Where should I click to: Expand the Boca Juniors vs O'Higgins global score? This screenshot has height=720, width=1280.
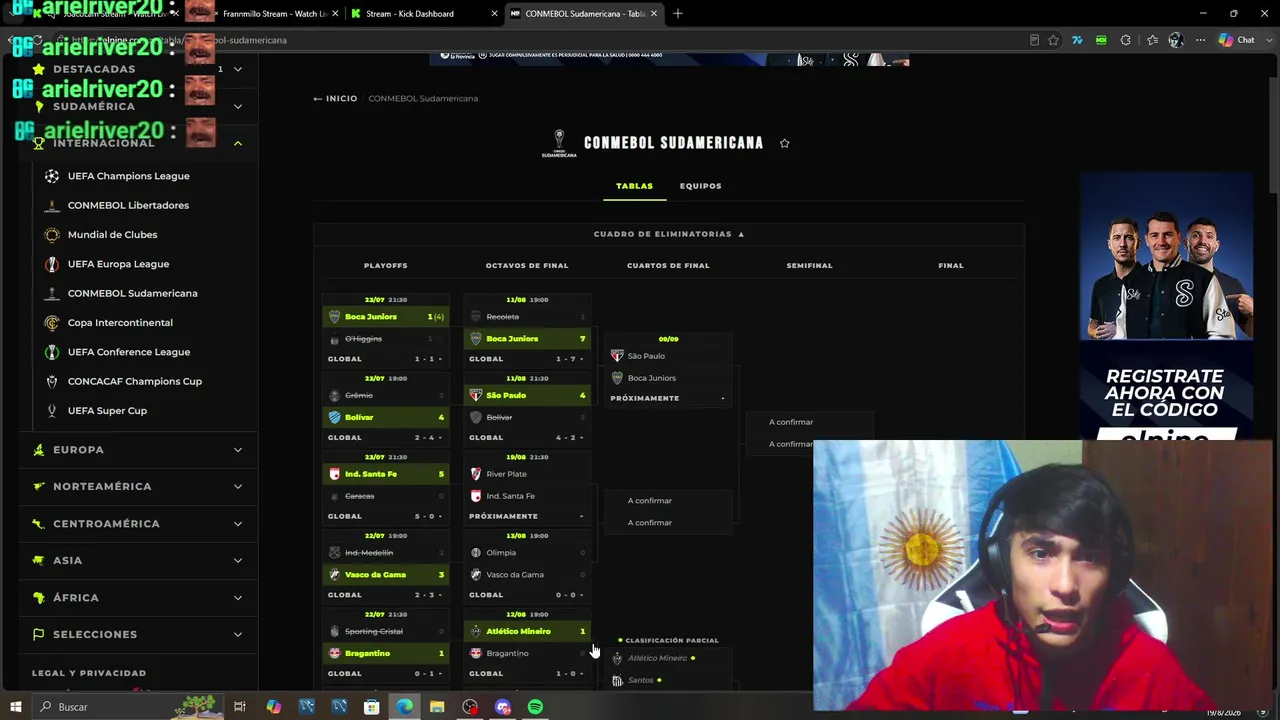click(x=386, y=359)
